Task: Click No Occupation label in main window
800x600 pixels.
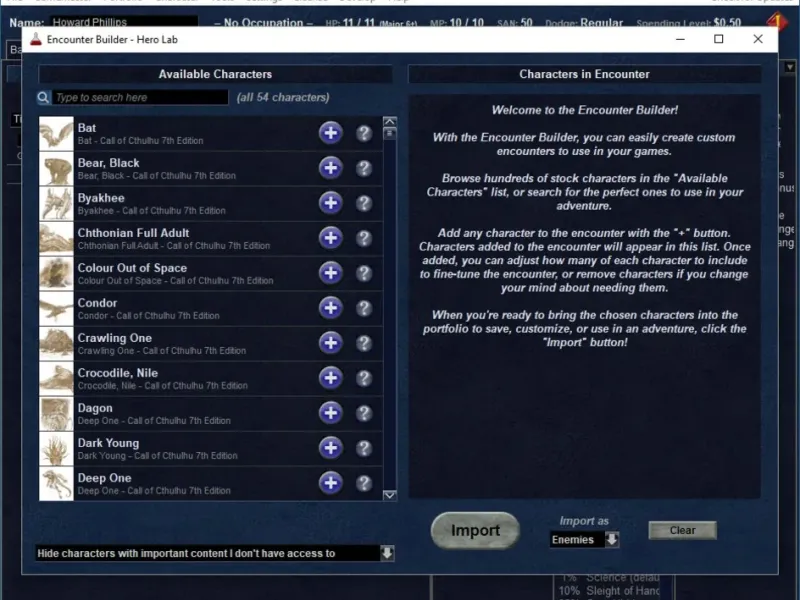Action: [x=263, y=22]
